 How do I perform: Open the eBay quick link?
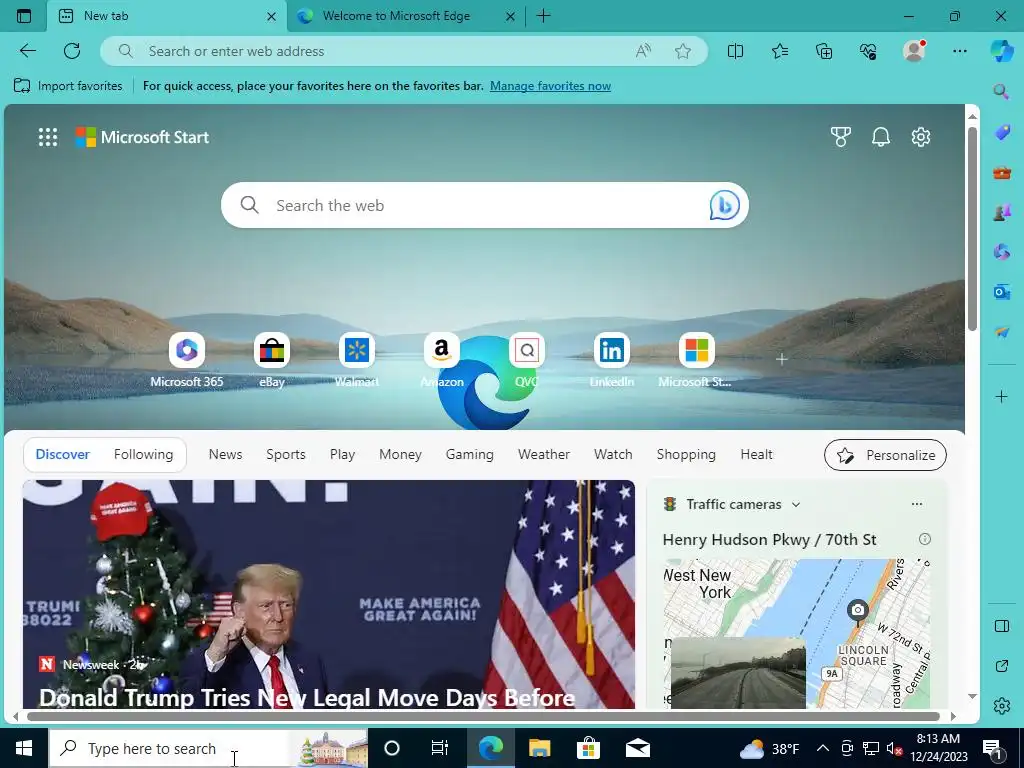pos(272,360)
